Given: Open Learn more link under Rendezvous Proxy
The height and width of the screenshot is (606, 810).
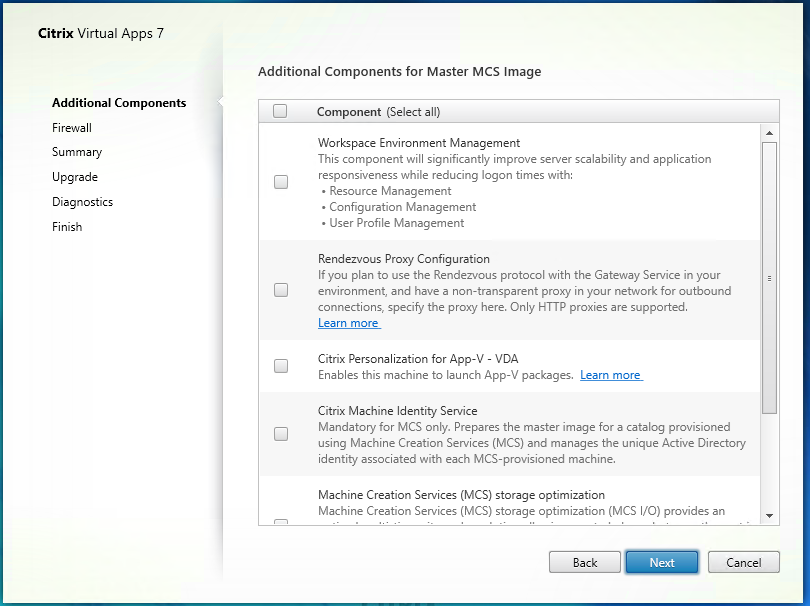Looking at the screenshot, I should point(349,323).
